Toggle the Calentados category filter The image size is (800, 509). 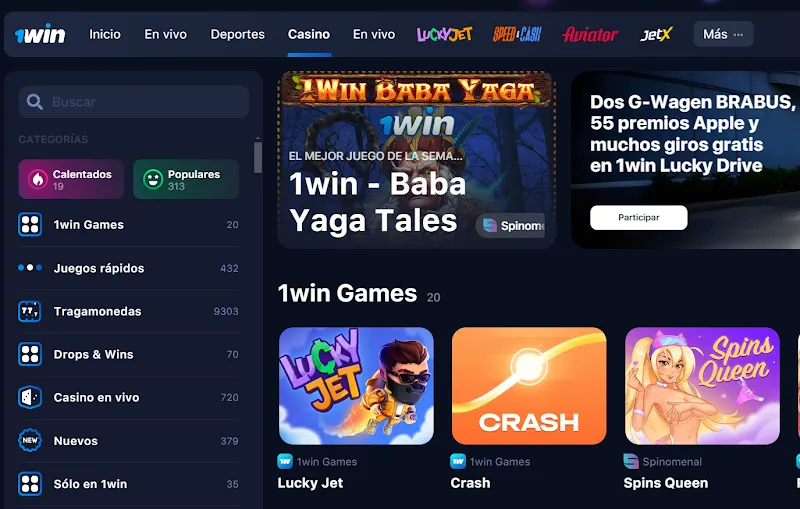[x=71, y=179]
